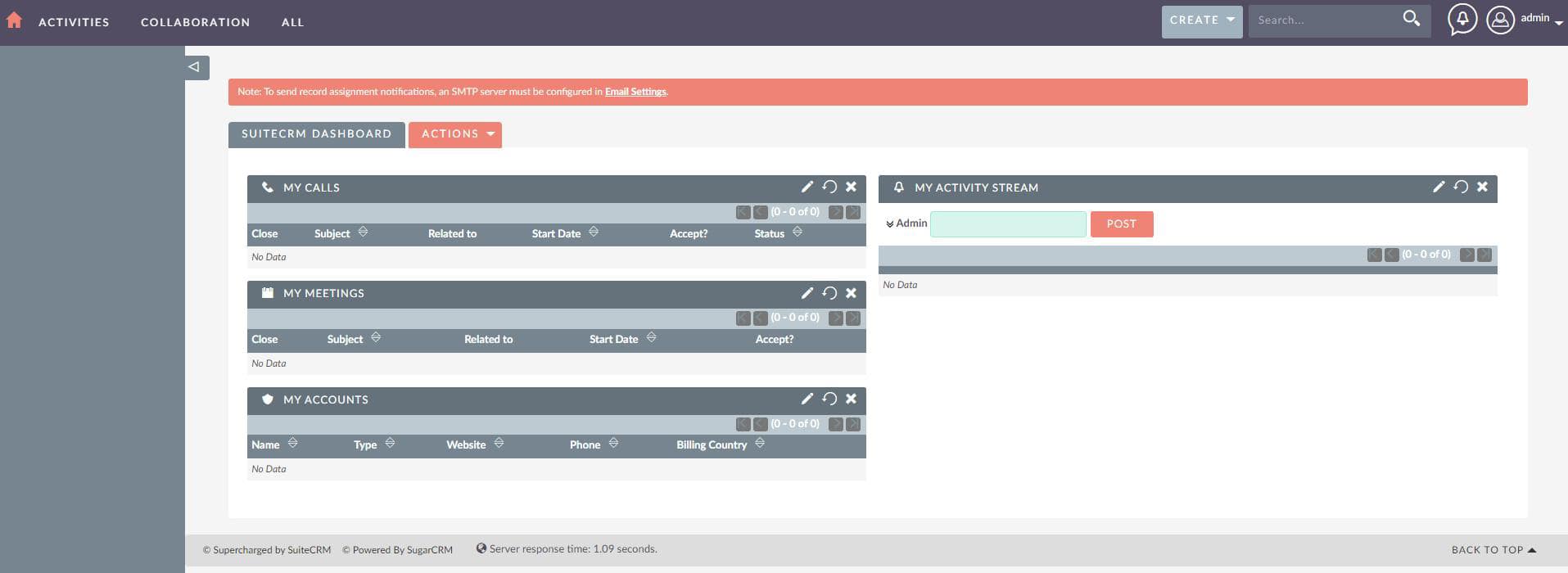
Task: Refresh the My Meetings dashlet
Action: coord(829,293)
